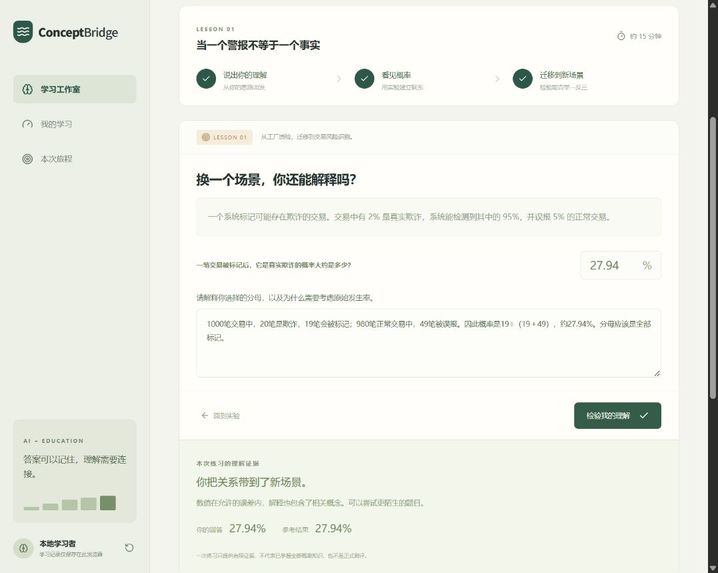Screen dimensions: 718x573
Task: Click the % unit label in input
Action: coord(647,265)
